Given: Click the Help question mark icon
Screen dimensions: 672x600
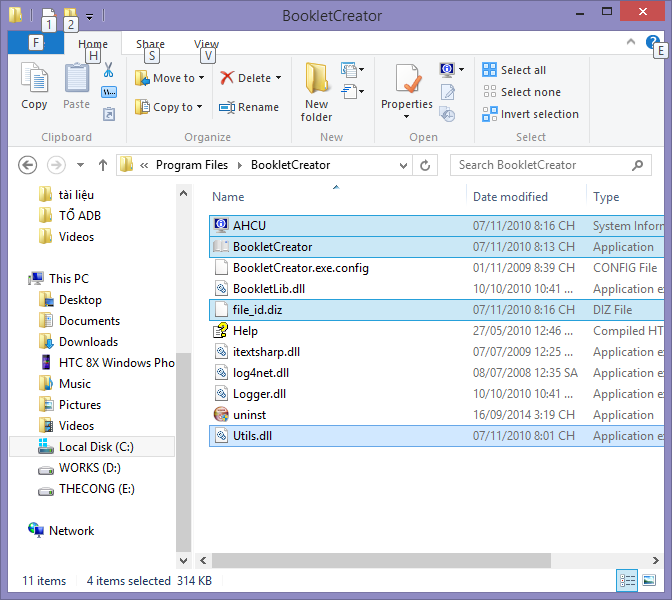Looking at the screenshot, I should click(652, 42).
